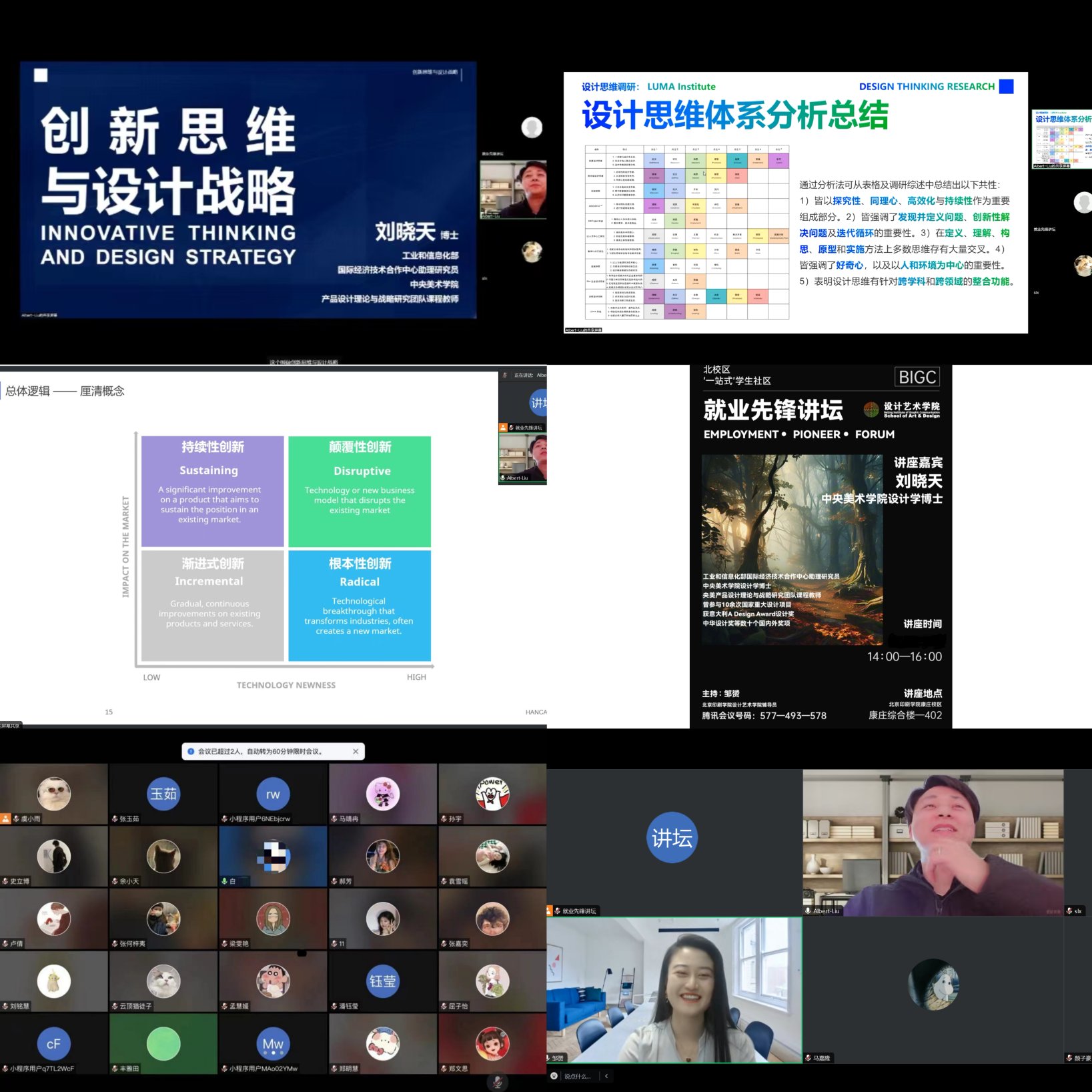Screen dimensions: 1092x1092
Task: Select the blue 讲坛 avatar tile
Action: click(672, 838)
